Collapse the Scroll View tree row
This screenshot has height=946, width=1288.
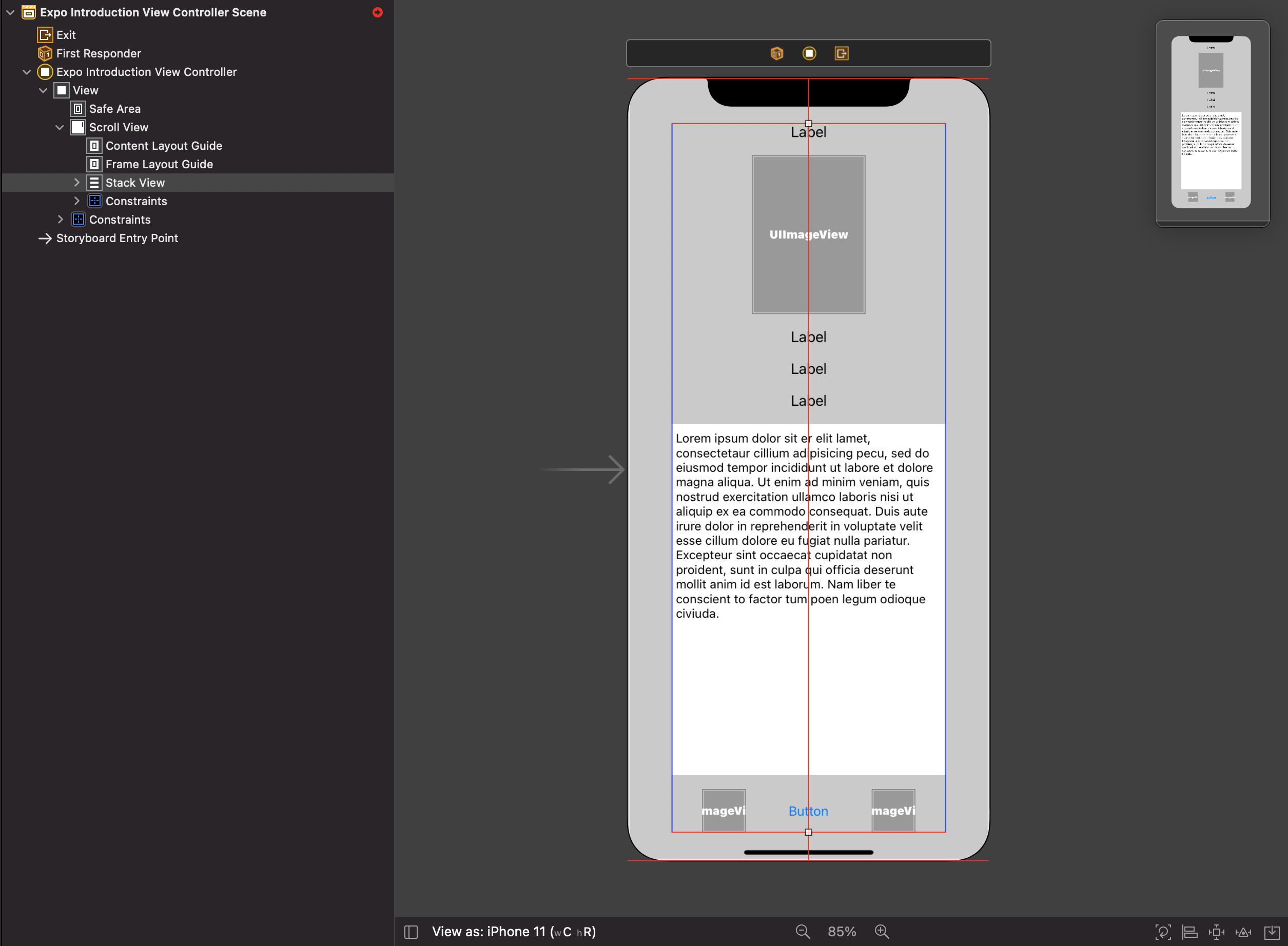[60, 127]
